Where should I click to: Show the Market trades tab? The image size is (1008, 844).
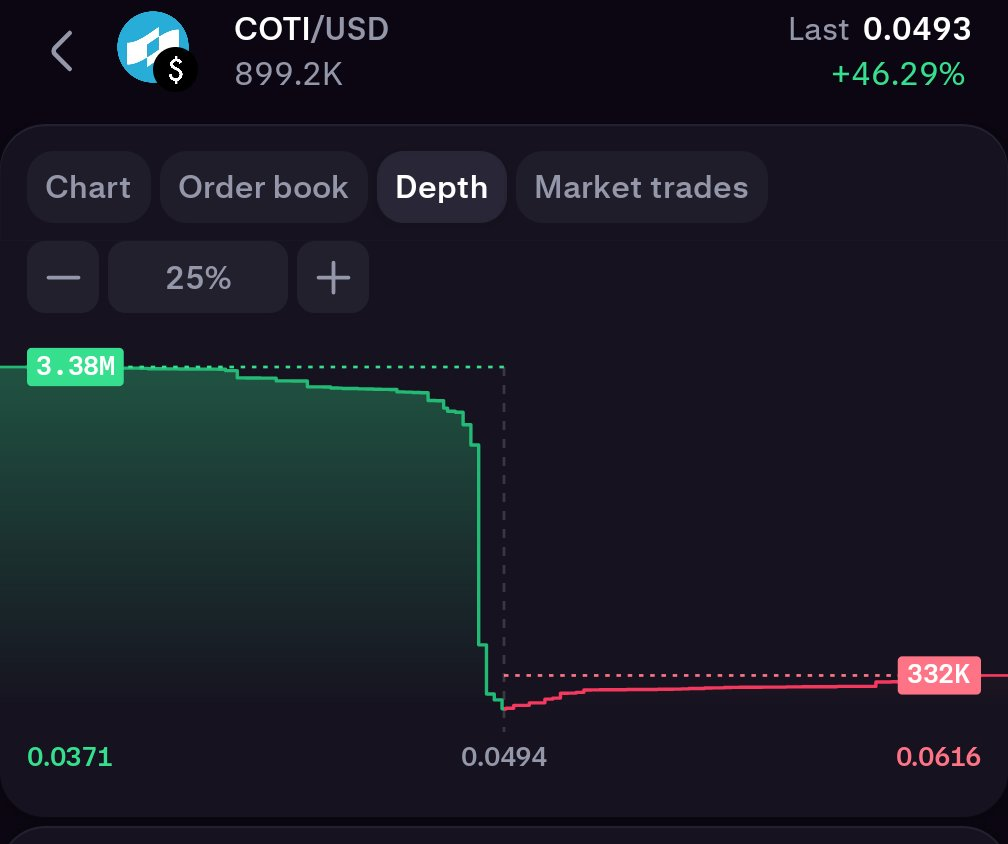pyautogui.click(x=641, y=187)
